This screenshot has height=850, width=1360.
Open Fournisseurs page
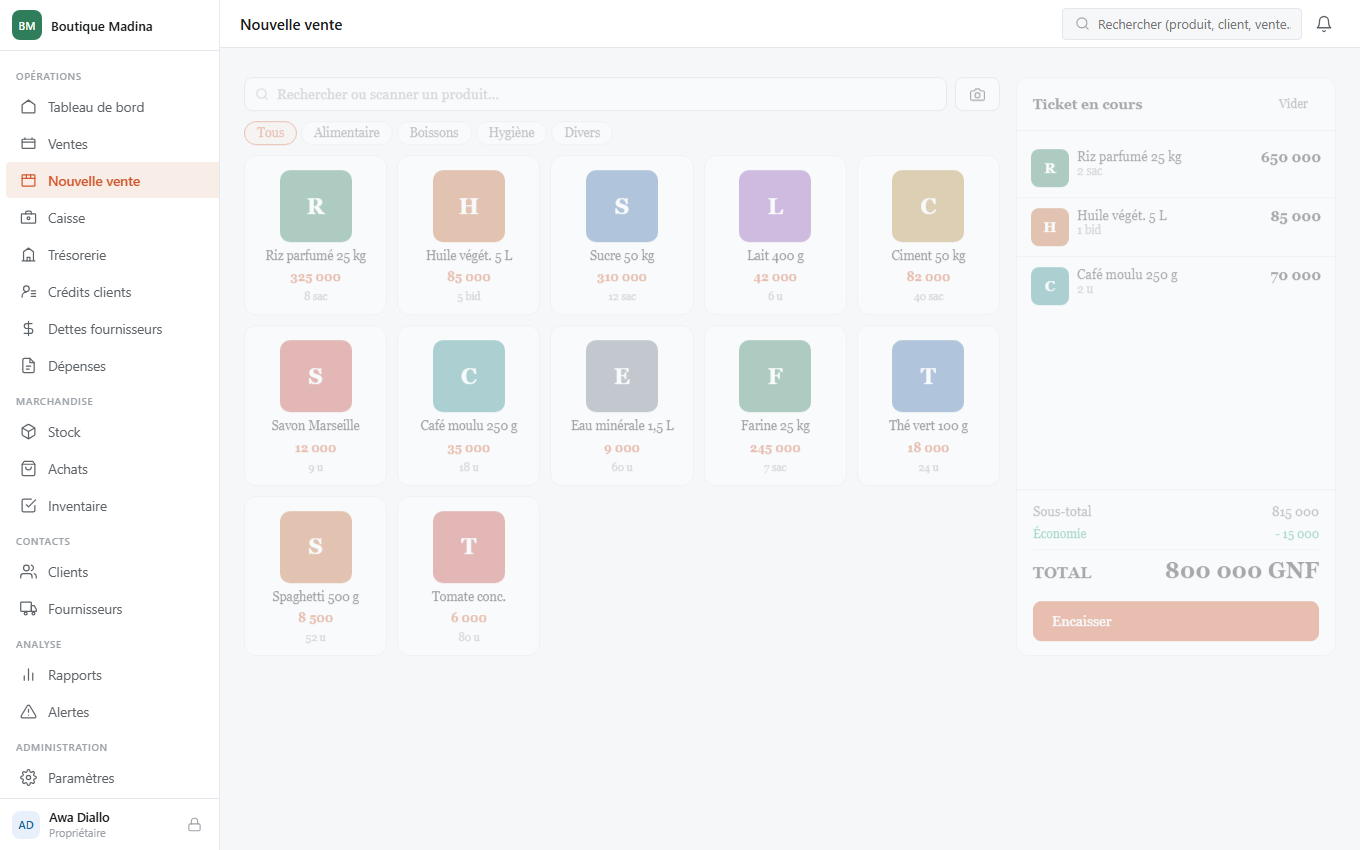tap(112, 609)
